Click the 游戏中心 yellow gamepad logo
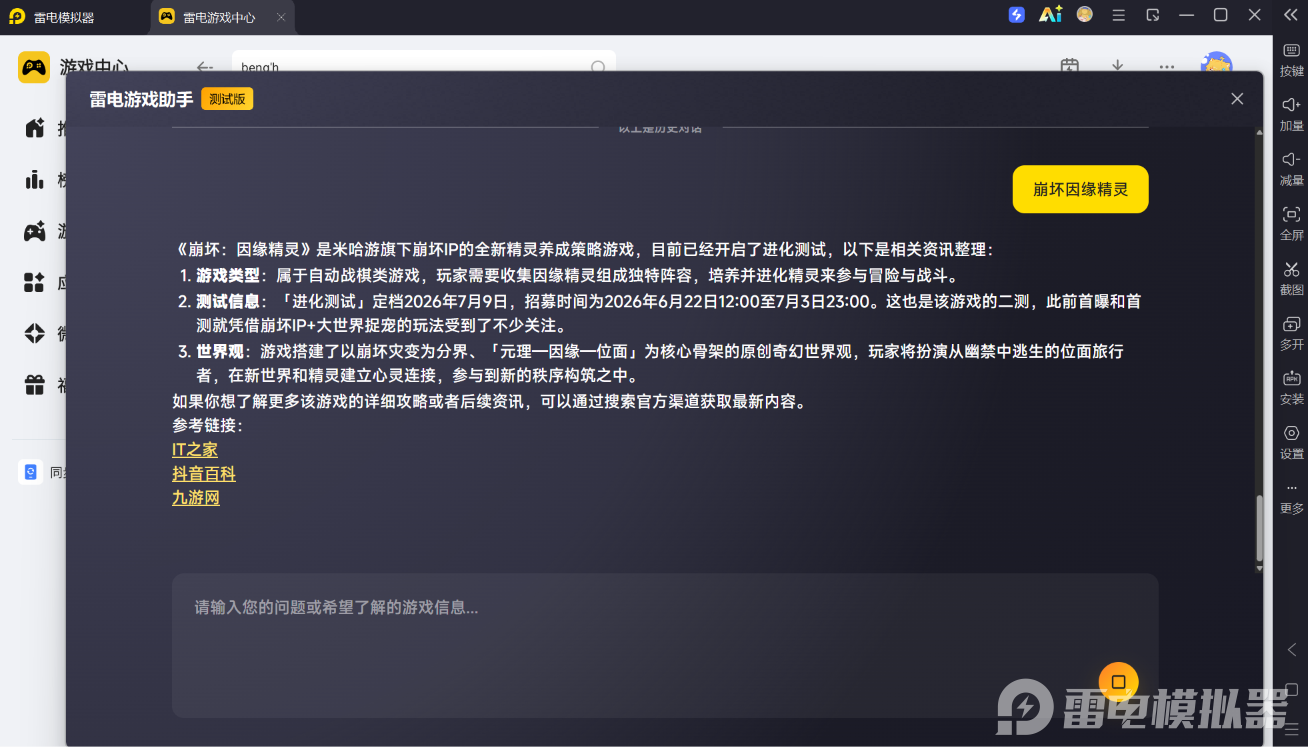This screenshot has width=1308, height=747. (34, 67)
